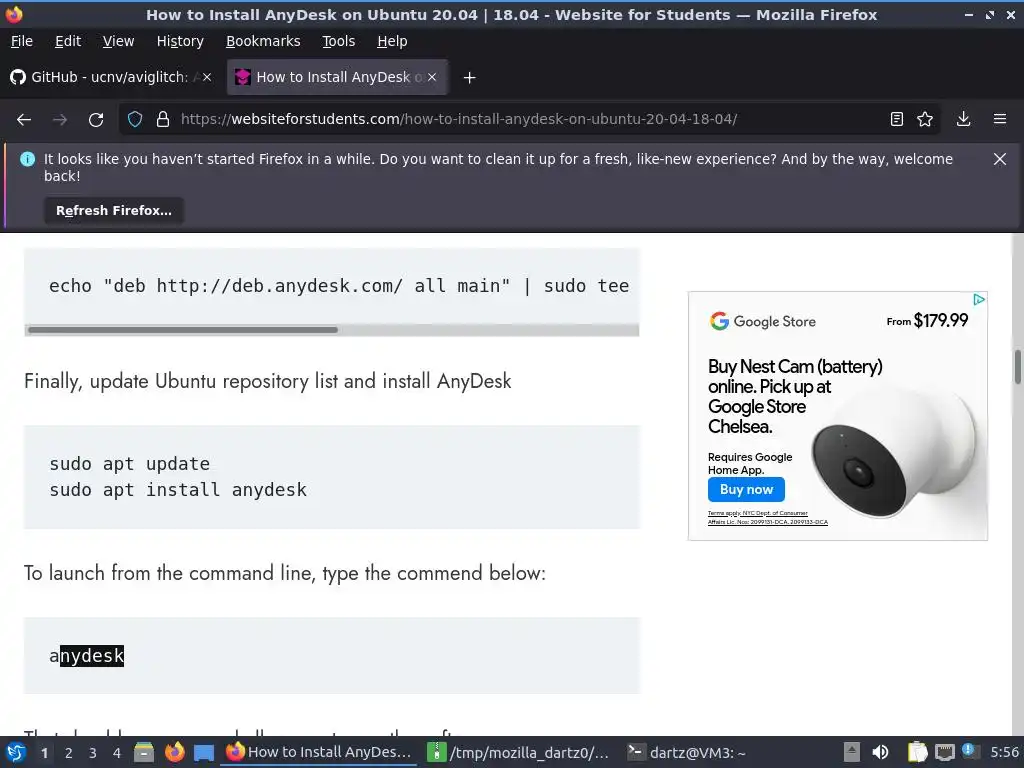Click the echo deb.anydesk.com command line
Image resolution: width=1024 pixels, height=768 pixels.
click(339, 286)
